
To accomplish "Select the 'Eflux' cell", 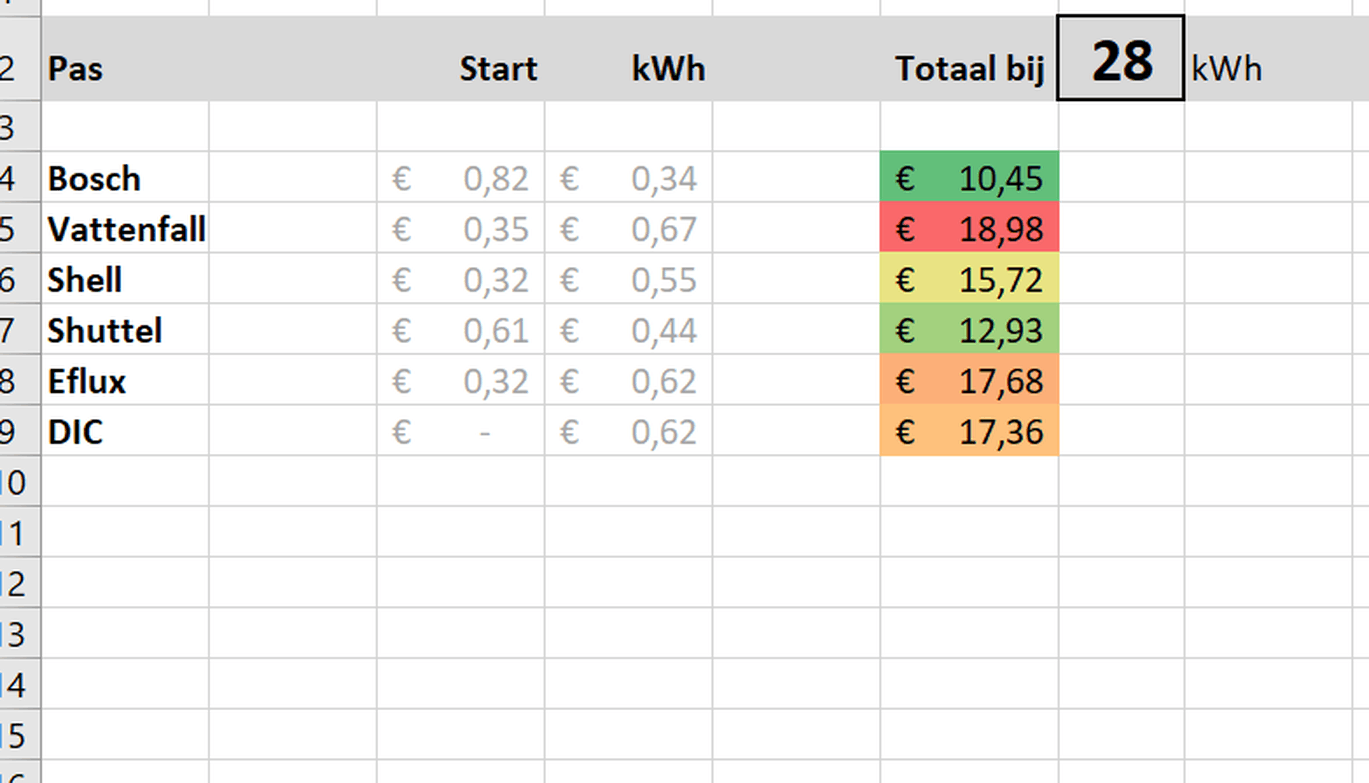I will (125, 381).
